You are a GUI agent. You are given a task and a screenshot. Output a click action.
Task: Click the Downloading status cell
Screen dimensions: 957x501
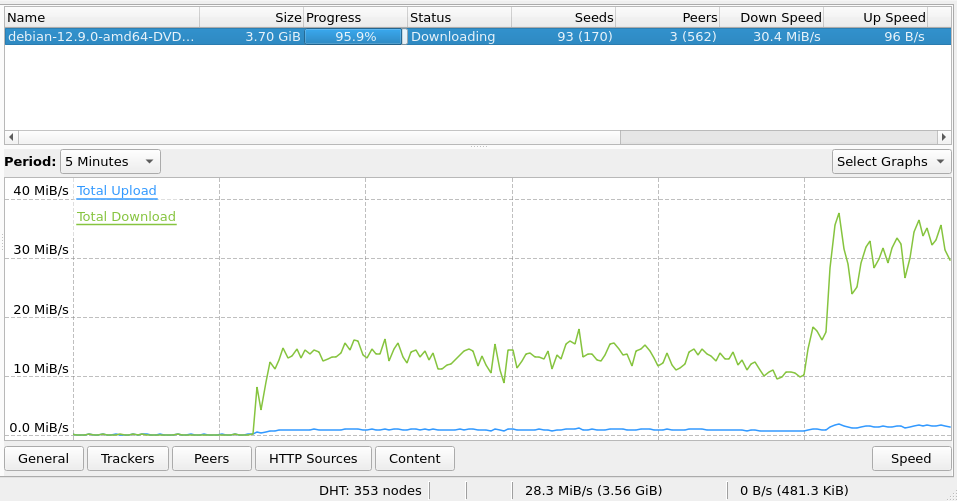pos(453,37)
